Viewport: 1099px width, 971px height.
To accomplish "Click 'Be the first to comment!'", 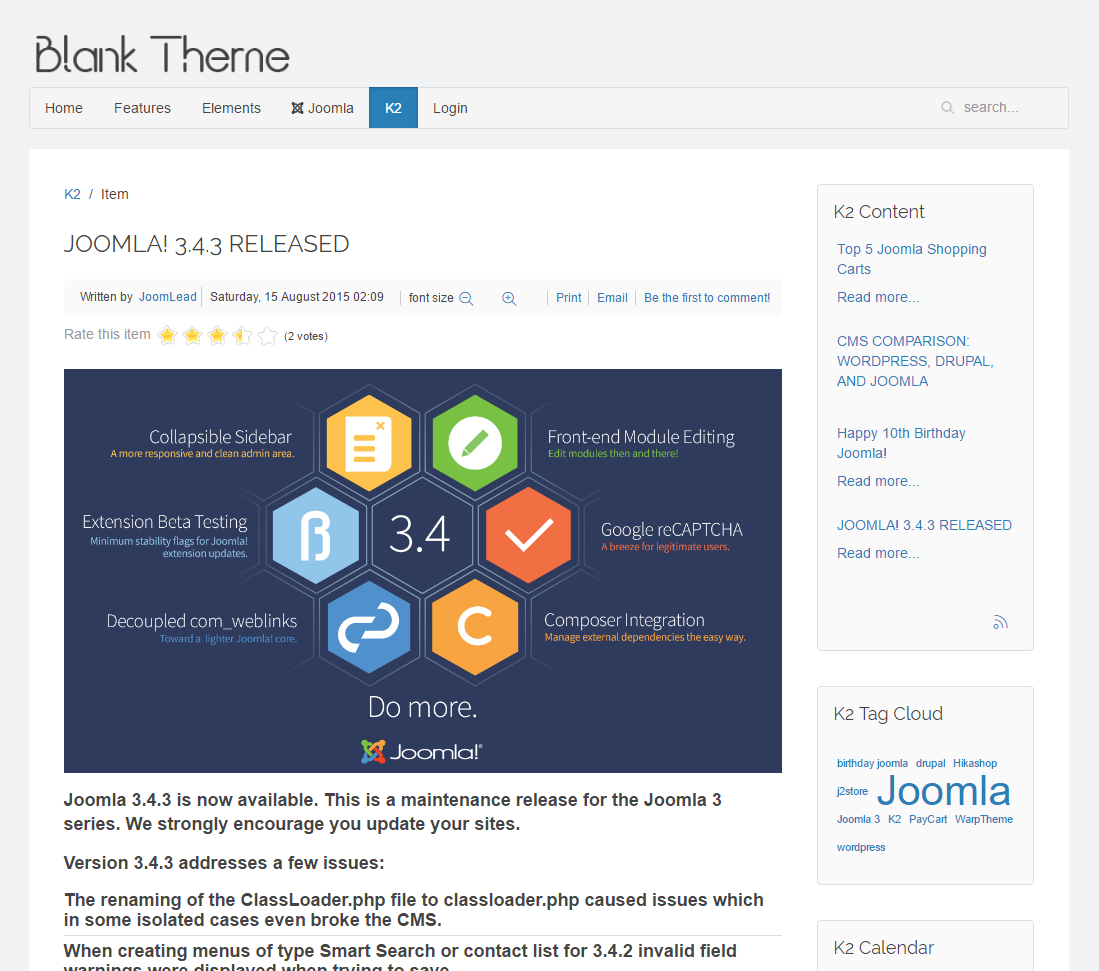I will [x=707, y=297].
